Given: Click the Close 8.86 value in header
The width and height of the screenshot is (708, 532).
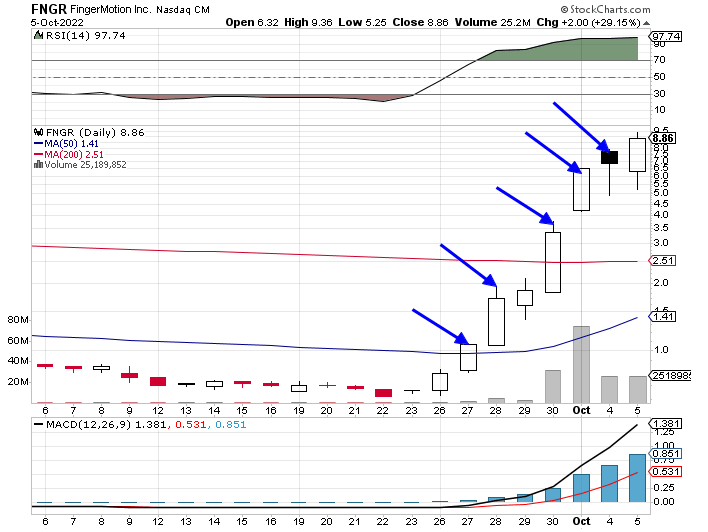Looking at the screenshot, I should [420, 23].
